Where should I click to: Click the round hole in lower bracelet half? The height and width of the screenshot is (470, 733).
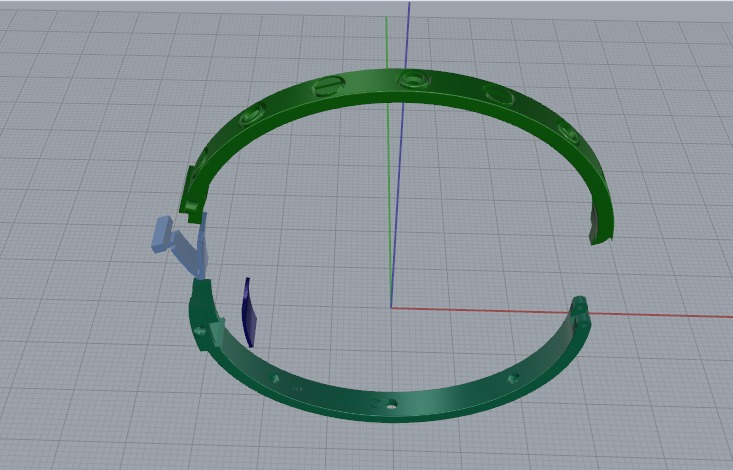(391, 405)
